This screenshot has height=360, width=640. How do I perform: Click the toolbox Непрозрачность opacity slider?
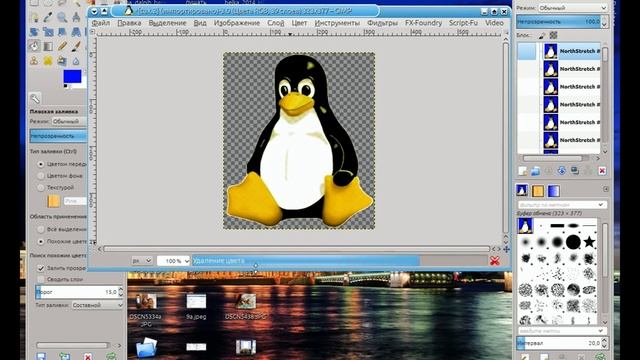[58, 136]
